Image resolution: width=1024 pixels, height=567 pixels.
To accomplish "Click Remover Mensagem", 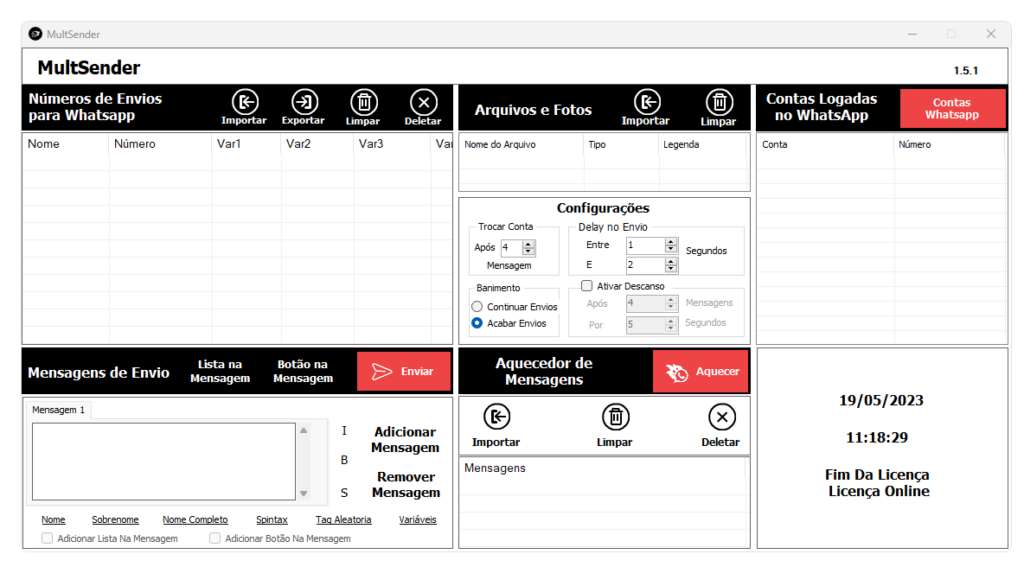I will point(406,485).
